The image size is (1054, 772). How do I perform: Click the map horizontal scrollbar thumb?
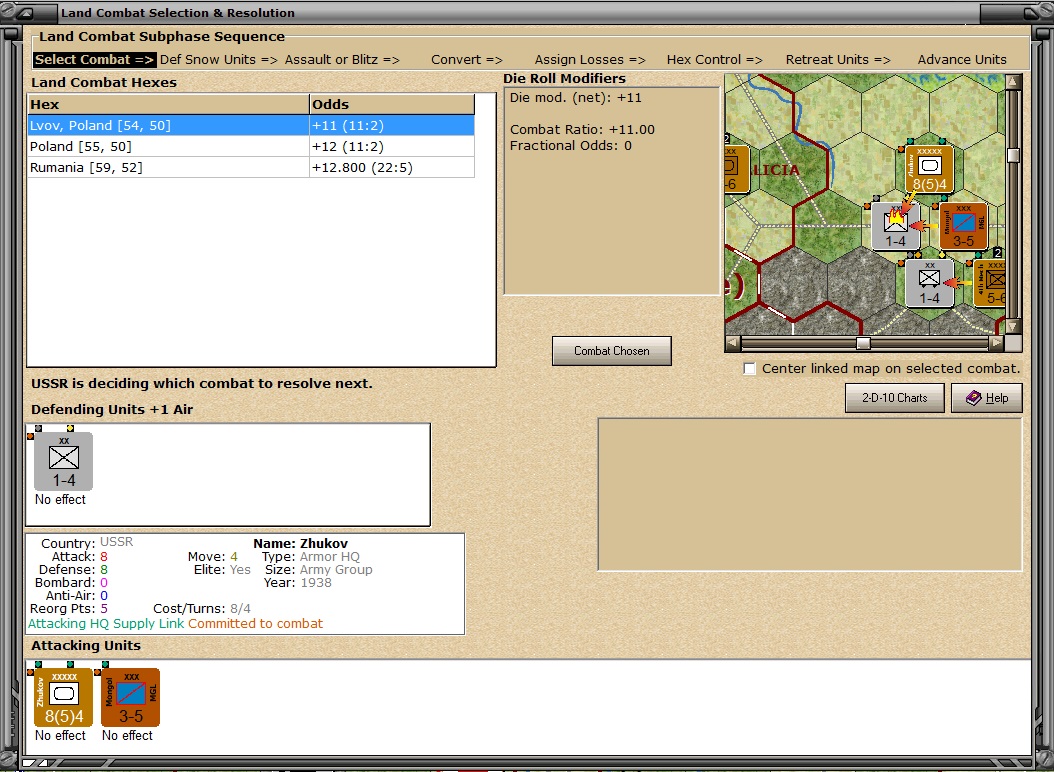863,343
